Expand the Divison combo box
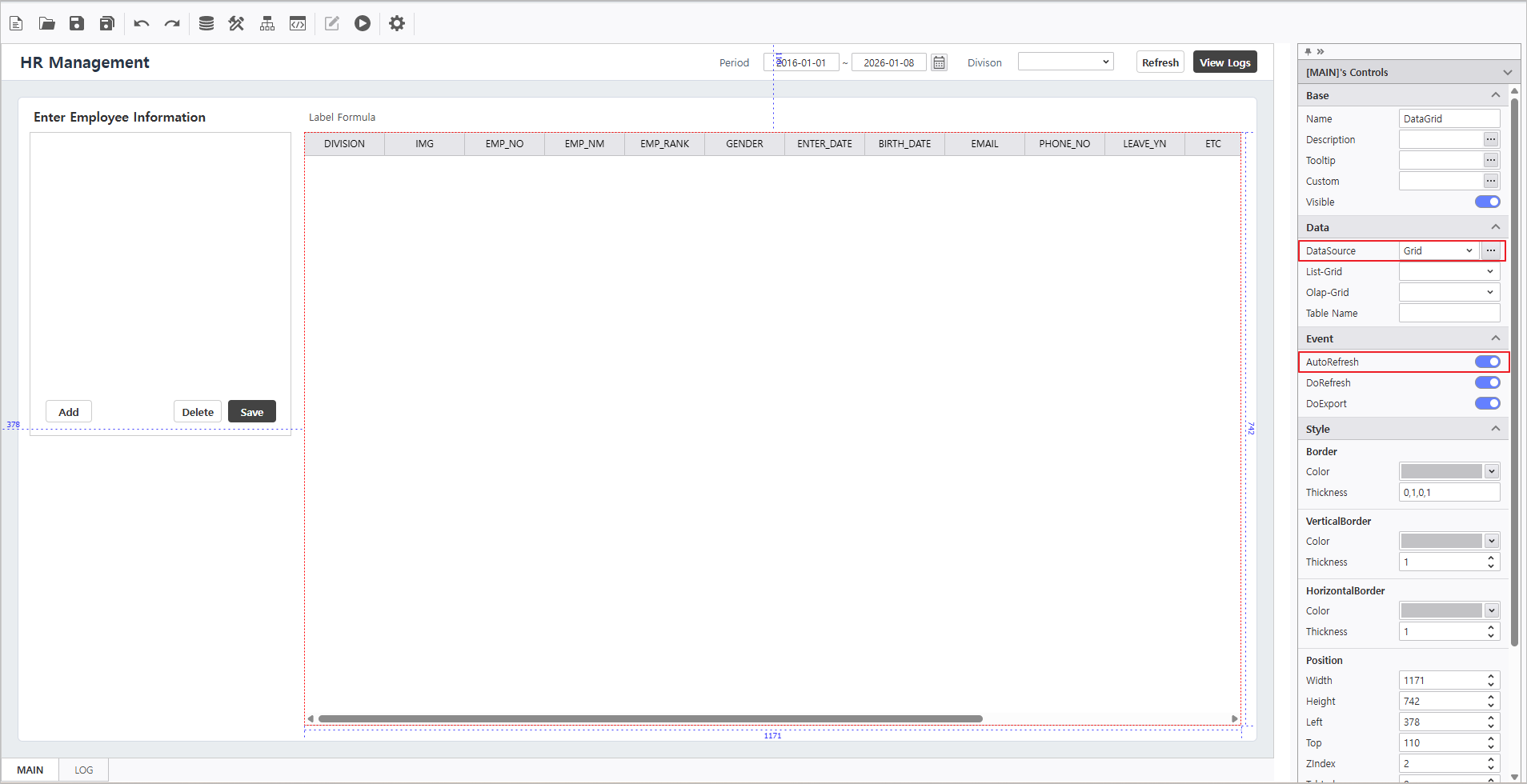The height and width of the screenshot is (784, 1527). 1065,62
